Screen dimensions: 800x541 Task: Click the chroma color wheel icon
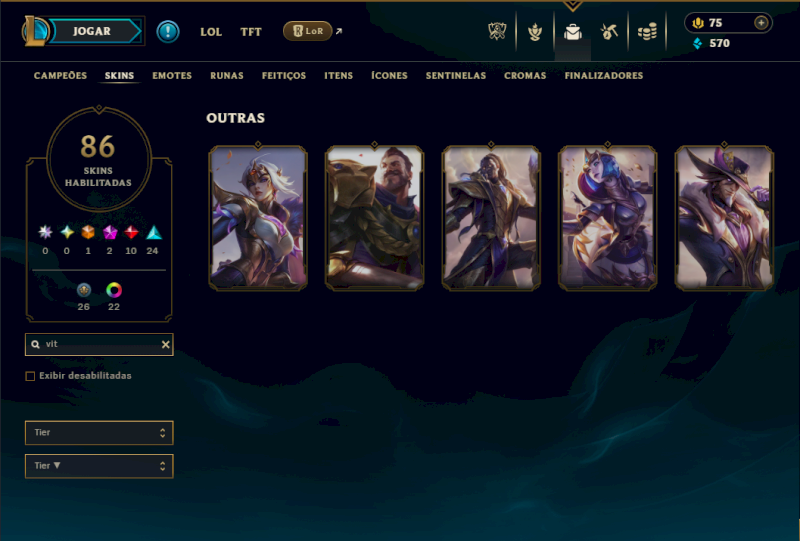[114, 290]
